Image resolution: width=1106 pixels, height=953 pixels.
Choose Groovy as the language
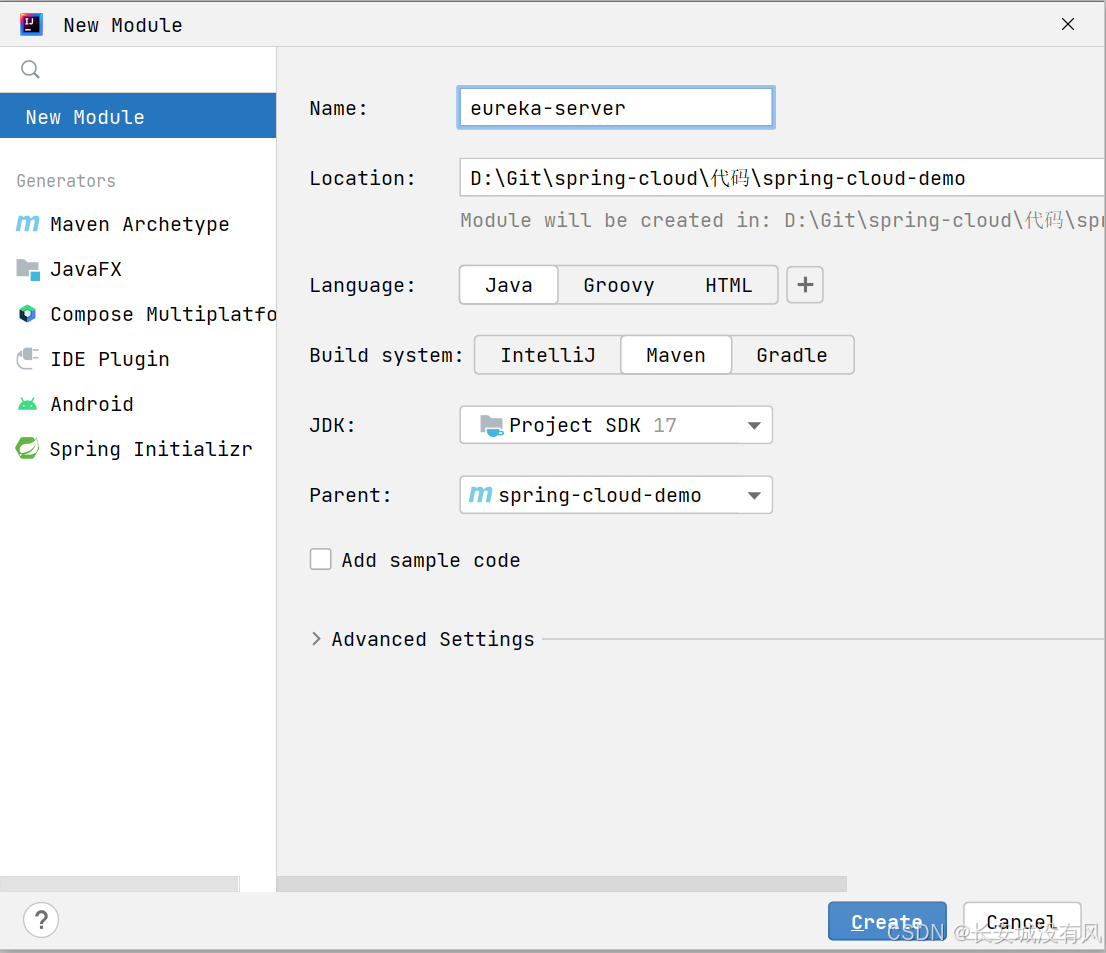click(619, 285)
